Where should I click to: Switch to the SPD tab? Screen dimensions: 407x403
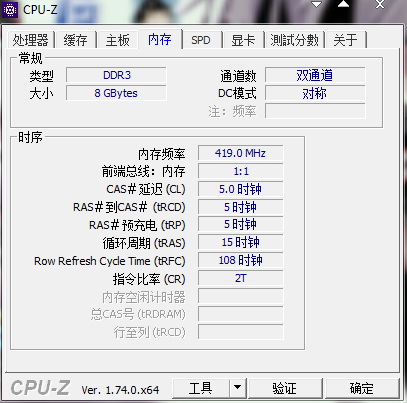[201, 40]
